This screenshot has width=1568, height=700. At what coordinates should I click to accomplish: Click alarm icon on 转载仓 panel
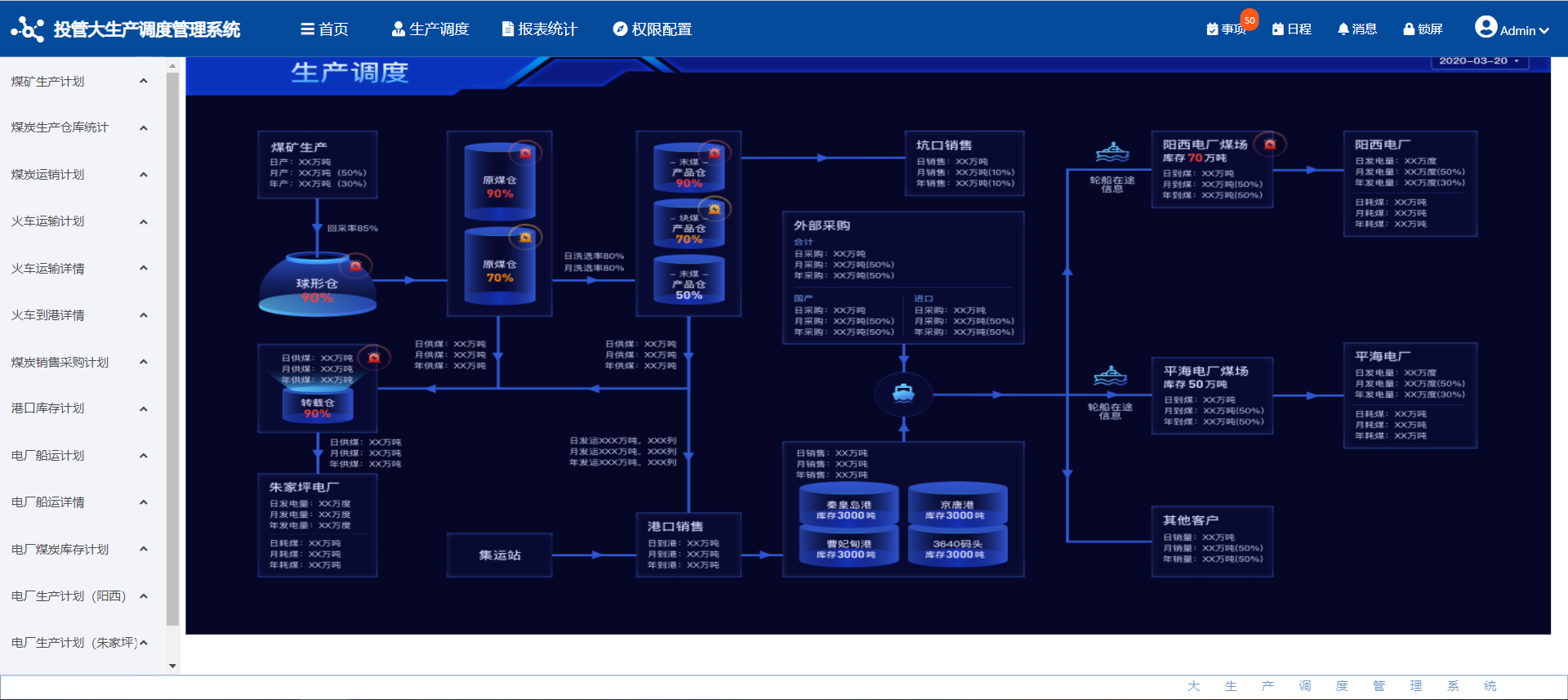(x=374, y=357)
